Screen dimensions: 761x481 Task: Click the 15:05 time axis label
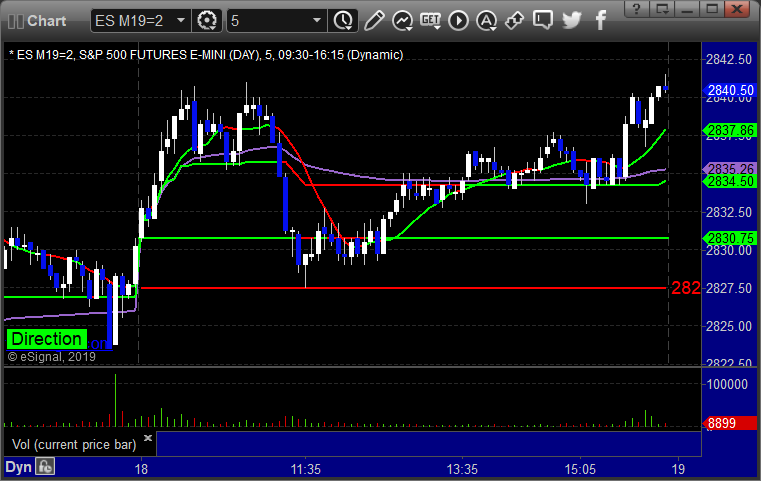[x=580, y=469]
